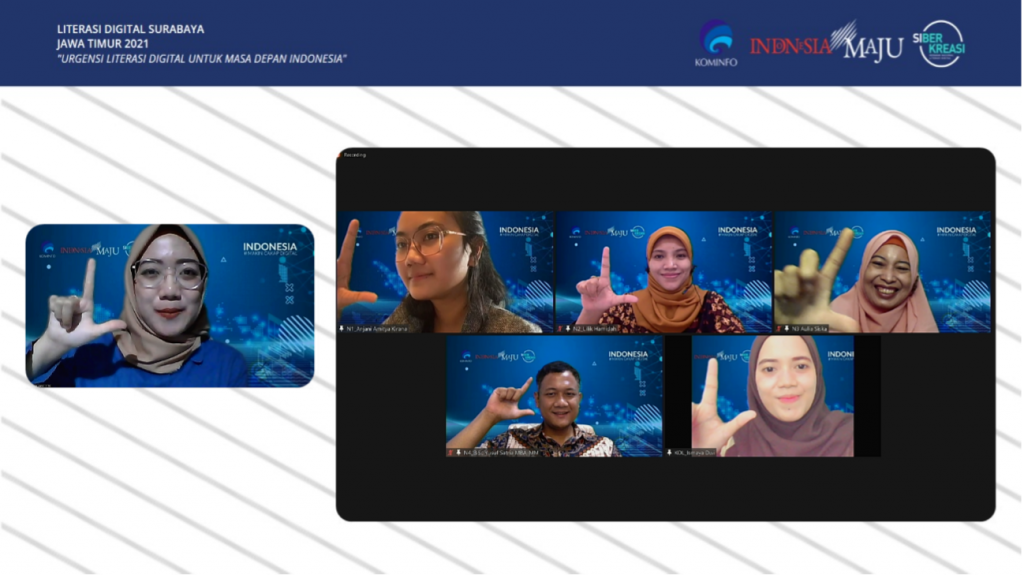Screen dimensions: 1024x578
Task: Click the muted mic icon on the N3 tile
Action: (x=779, y=328)
